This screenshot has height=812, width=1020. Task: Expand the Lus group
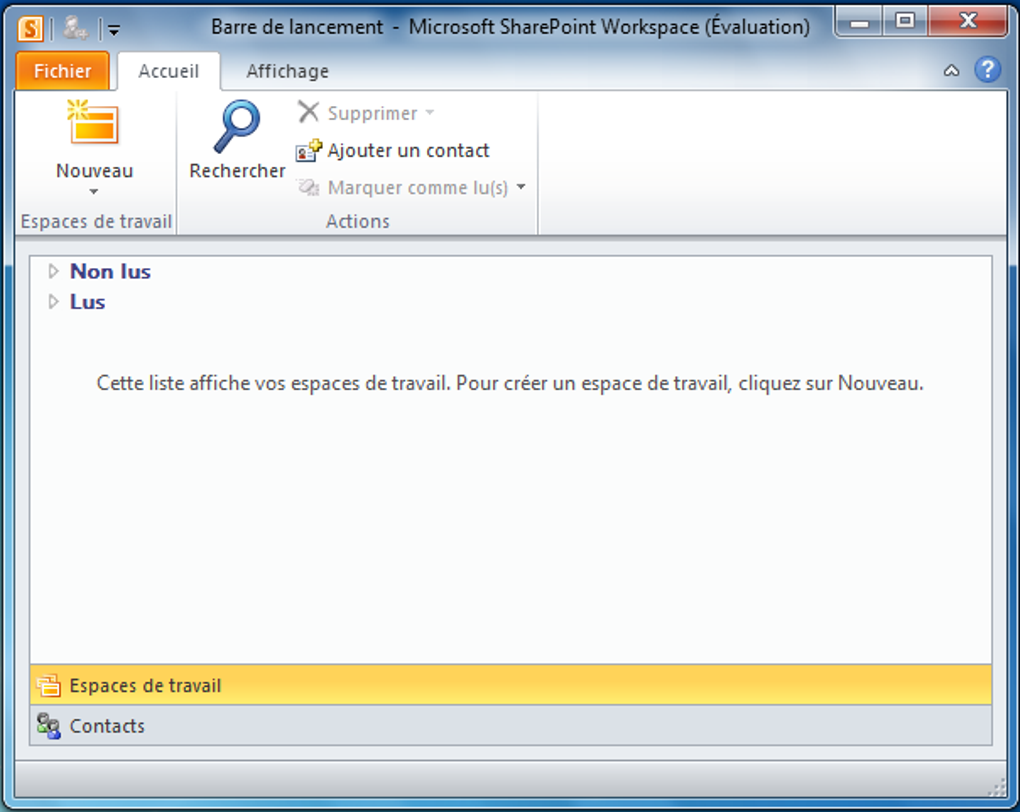pos(53,302)
